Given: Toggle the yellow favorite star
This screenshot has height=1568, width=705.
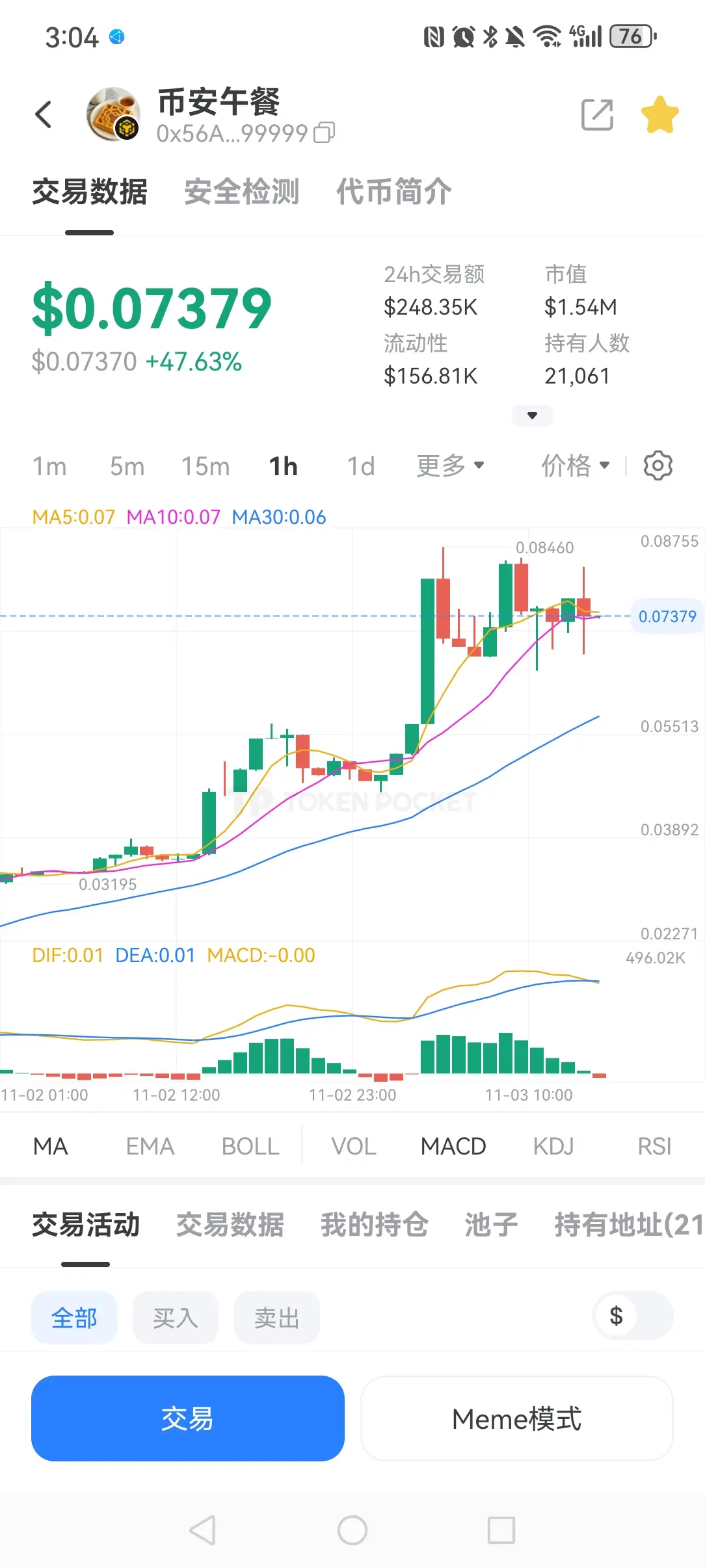Looking at the screenshot, I should (x=659, y=115).
